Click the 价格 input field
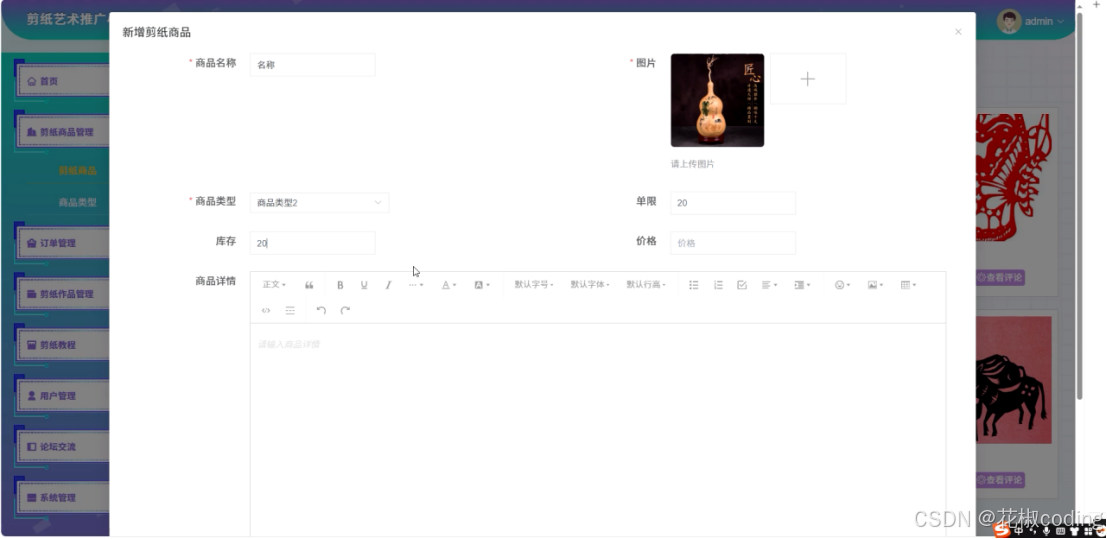The height and width of the screenshot is (539, 1107). point(733,243)
